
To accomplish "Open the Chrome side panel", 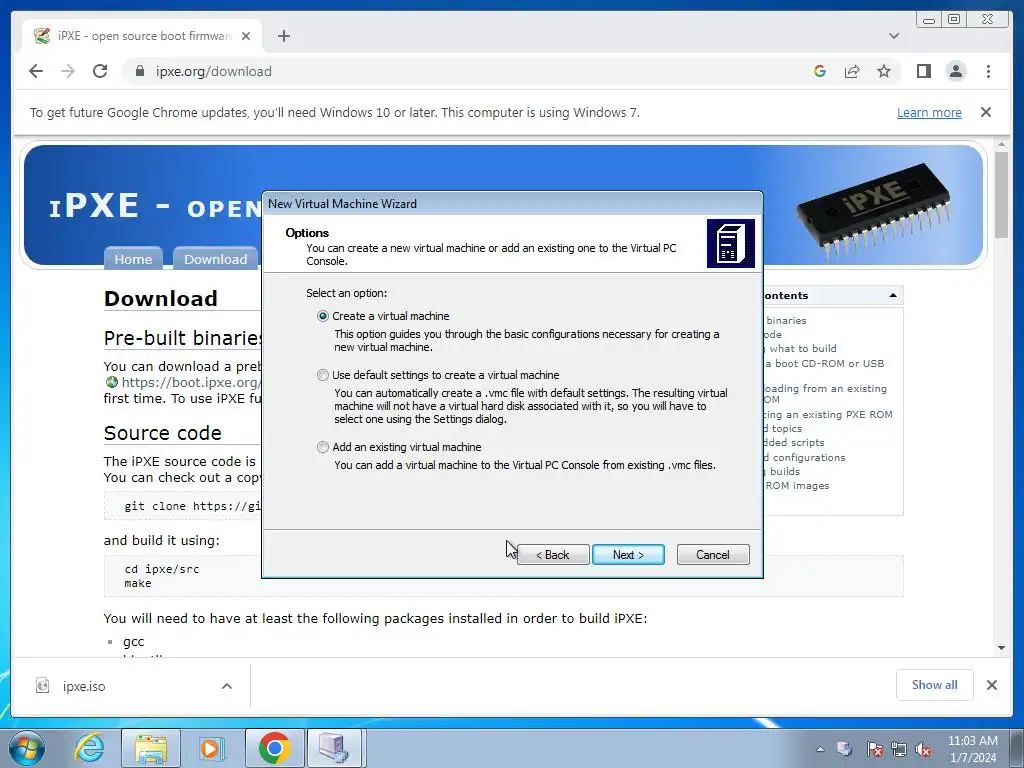I will (x=923, y=71).
